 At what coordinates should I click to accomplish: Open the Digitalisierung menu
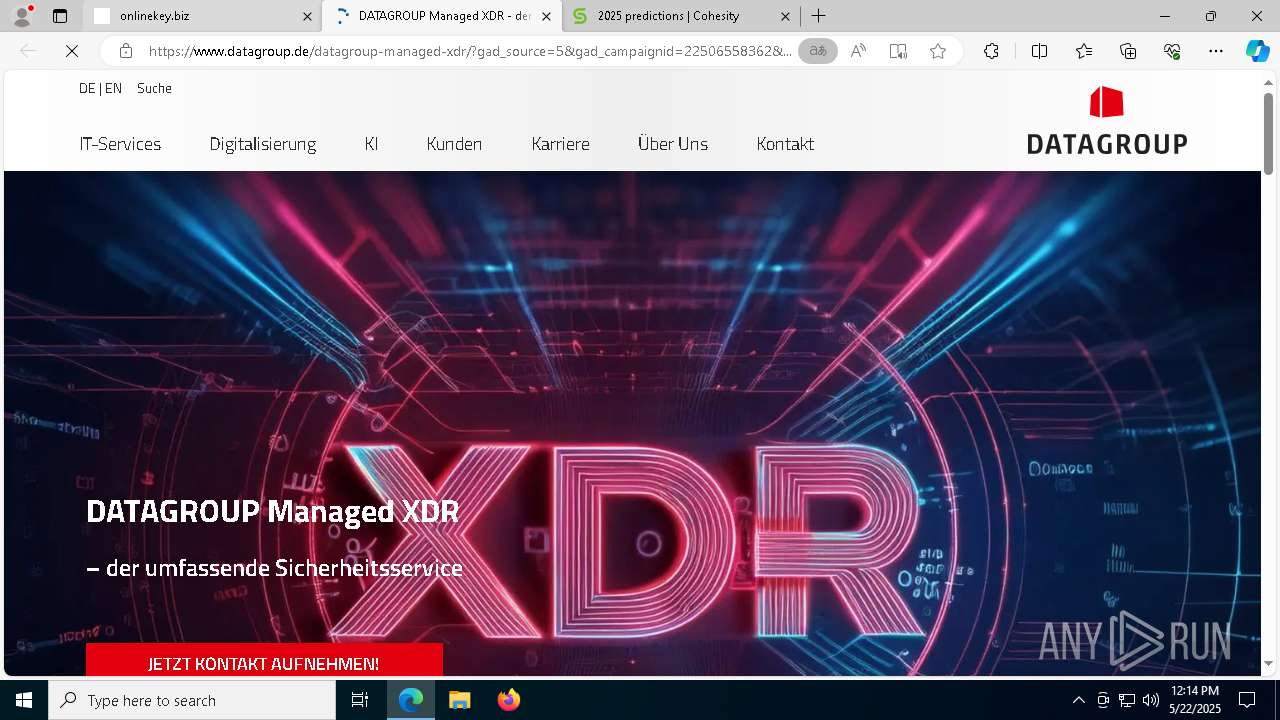[x=263, y=144]
